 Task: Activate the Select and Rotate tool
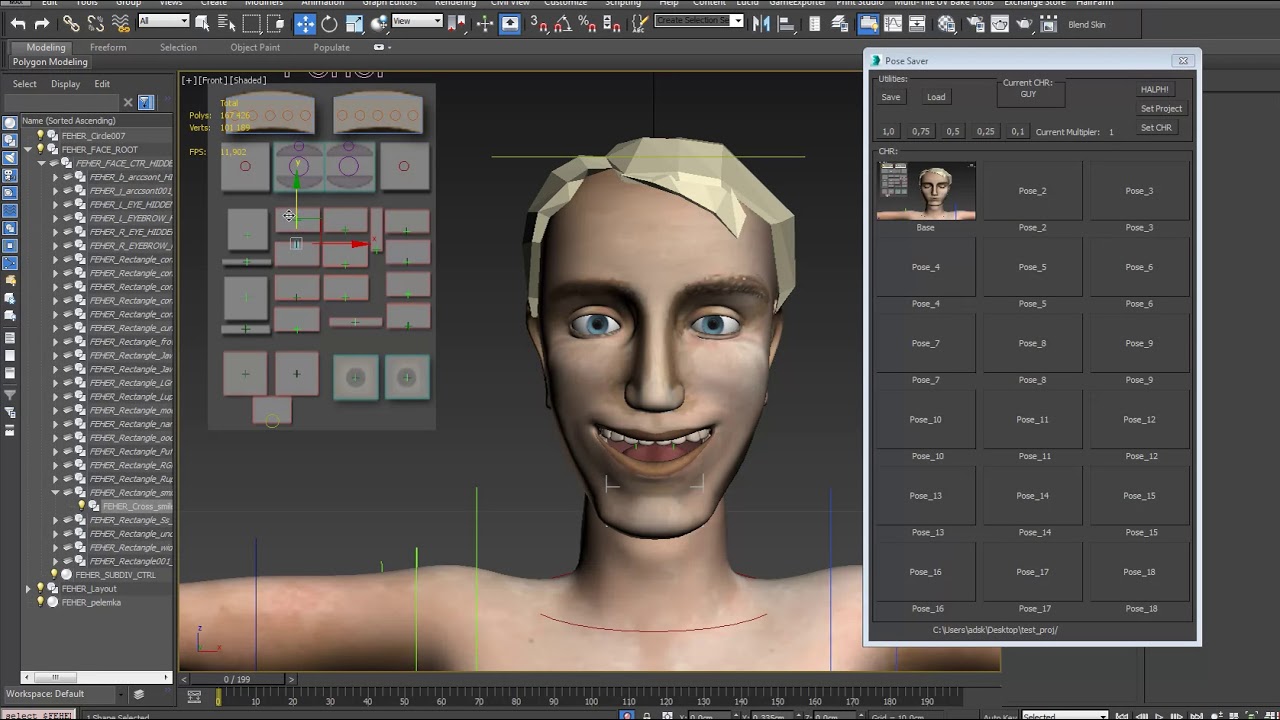(x=329, y=24)
